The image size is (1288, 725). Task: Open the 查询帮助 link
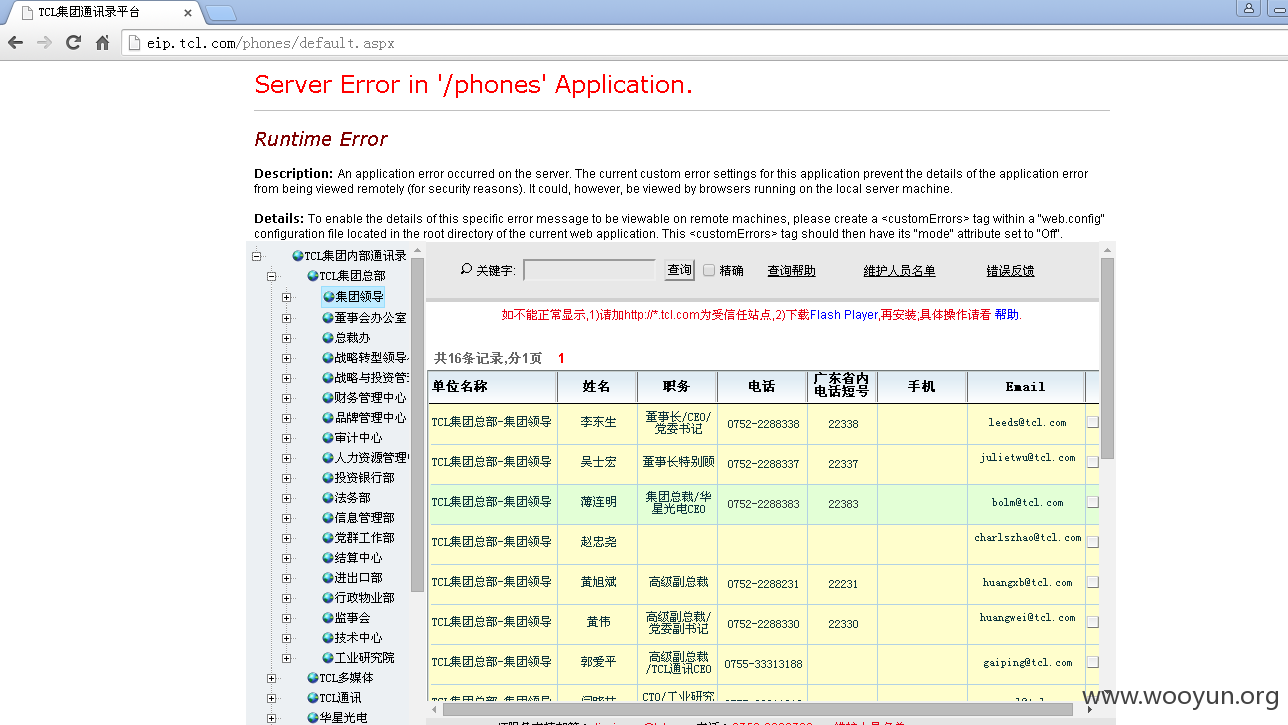click(791, 271)
